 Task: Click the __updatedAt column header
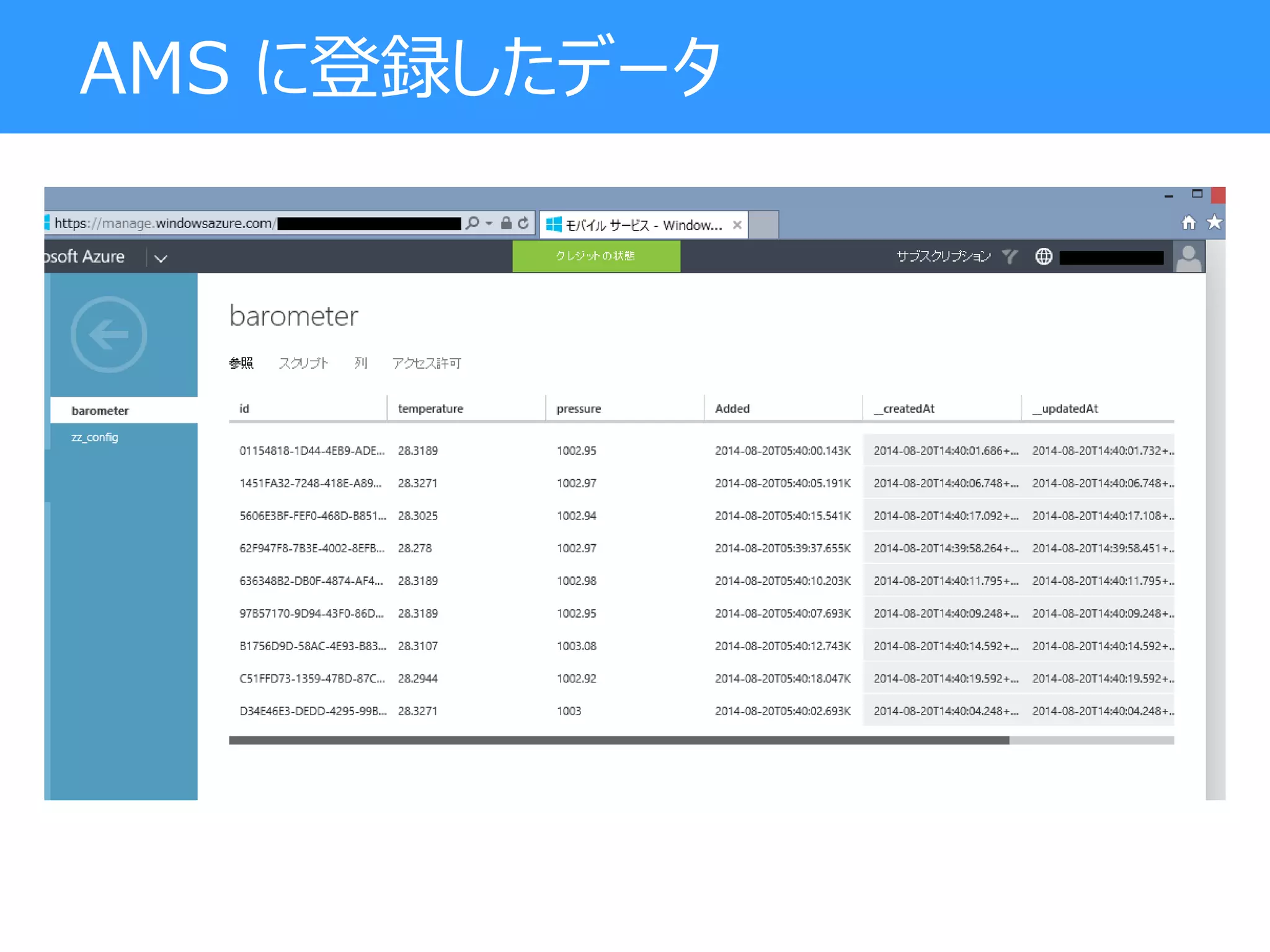click(1098, 408)
